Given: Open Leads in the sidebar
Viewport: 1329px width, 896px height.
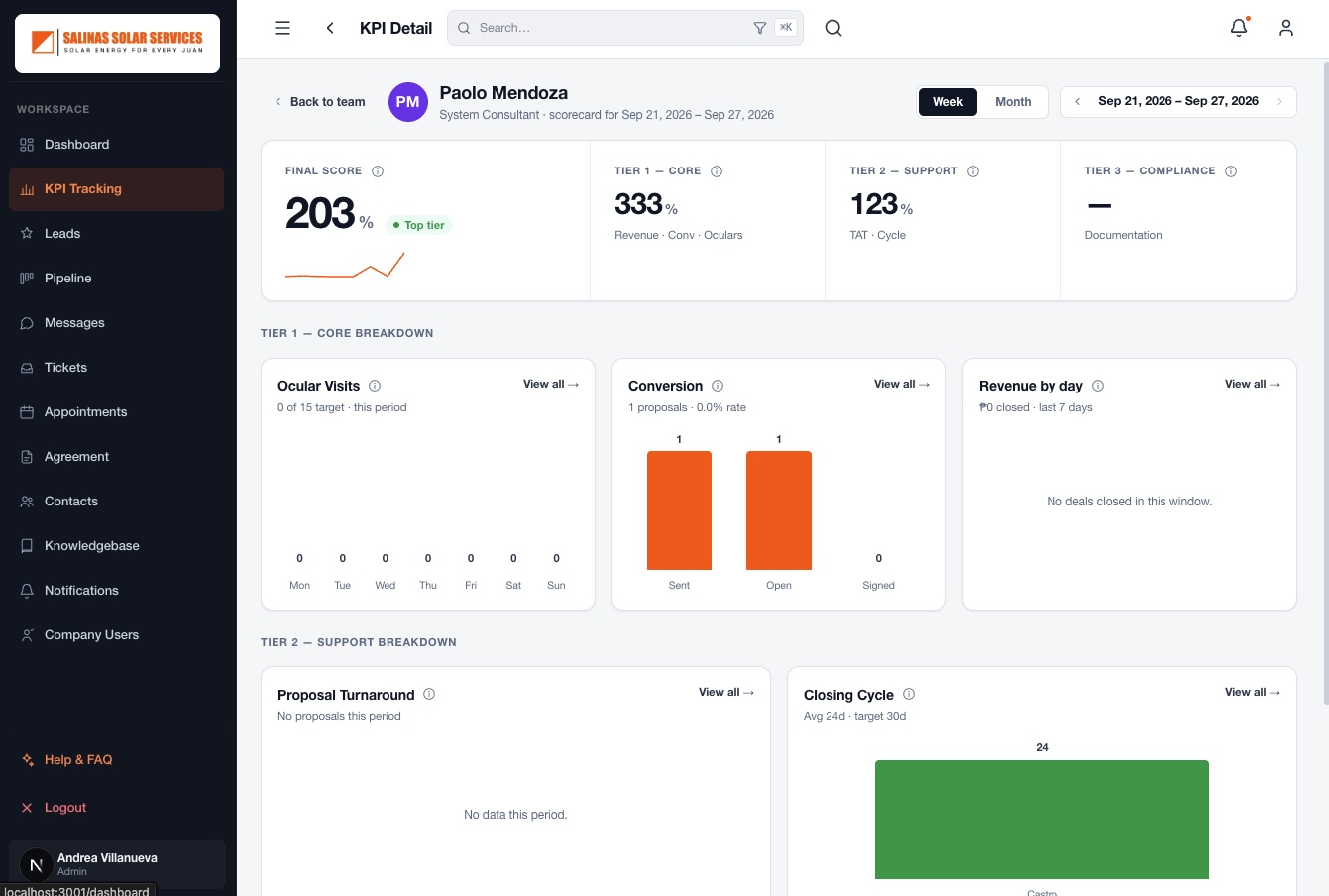Looking at the screenshot, I should tap(117, 234).
